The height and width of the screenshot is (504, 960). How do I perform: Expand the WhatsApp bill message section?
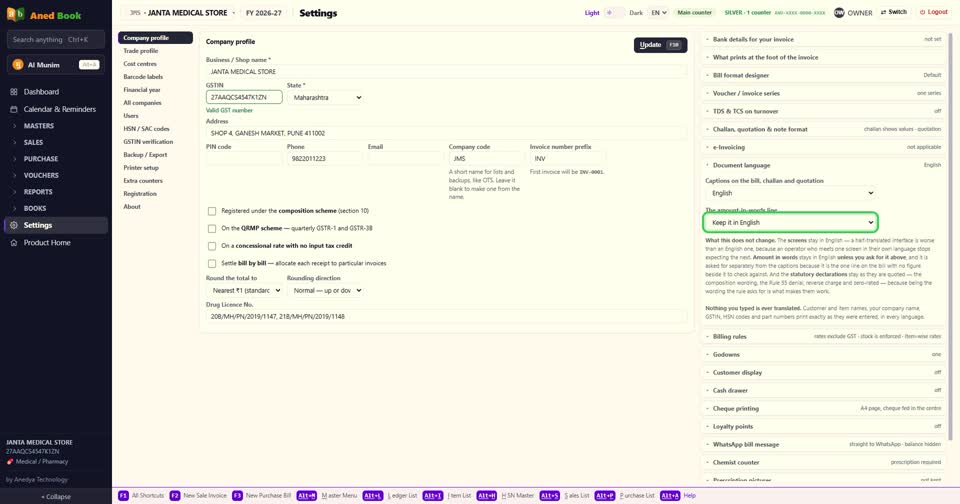(823, 445)
